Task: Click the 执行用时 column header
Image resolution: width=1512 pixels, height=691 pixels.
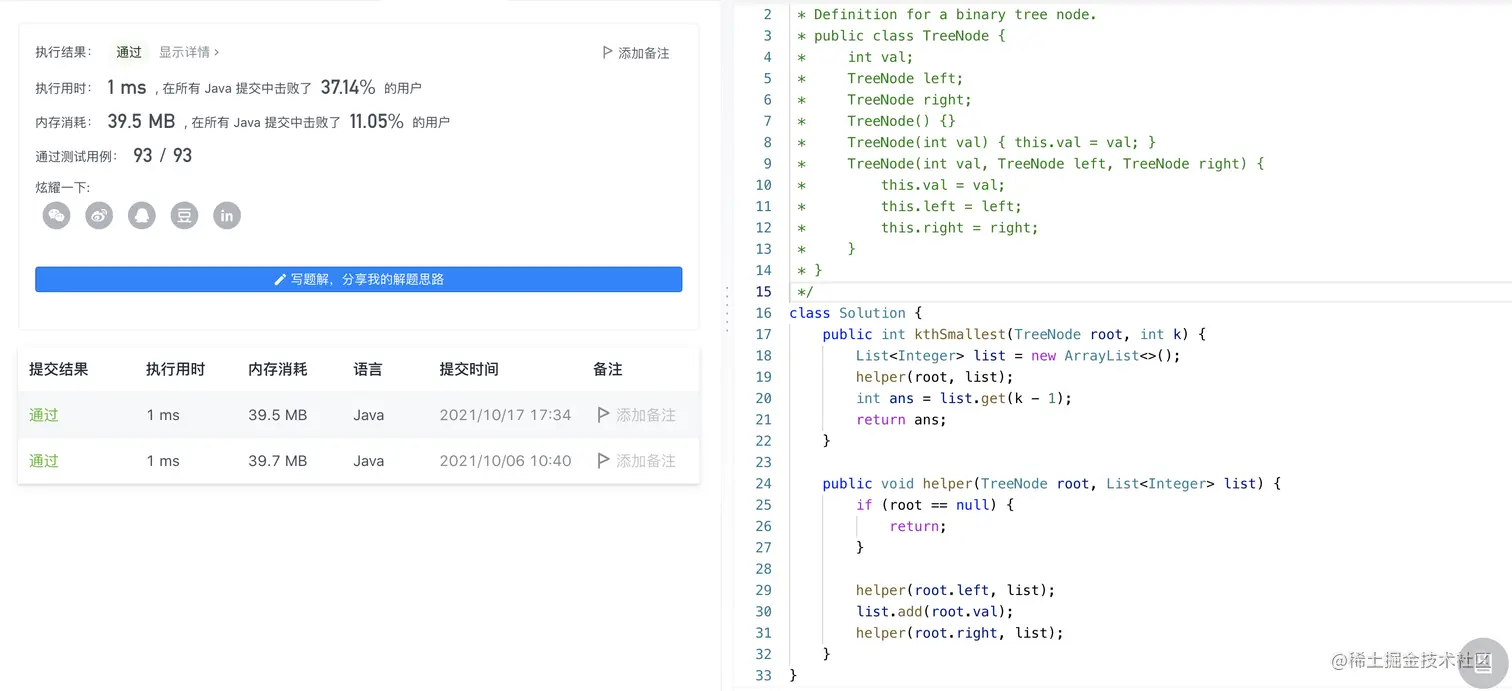Action: coord(175,369)
